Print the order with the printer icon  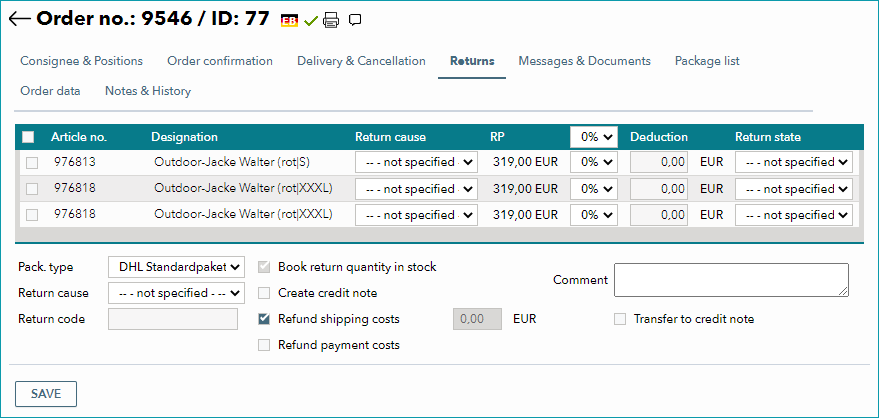[x=331, y=21]
